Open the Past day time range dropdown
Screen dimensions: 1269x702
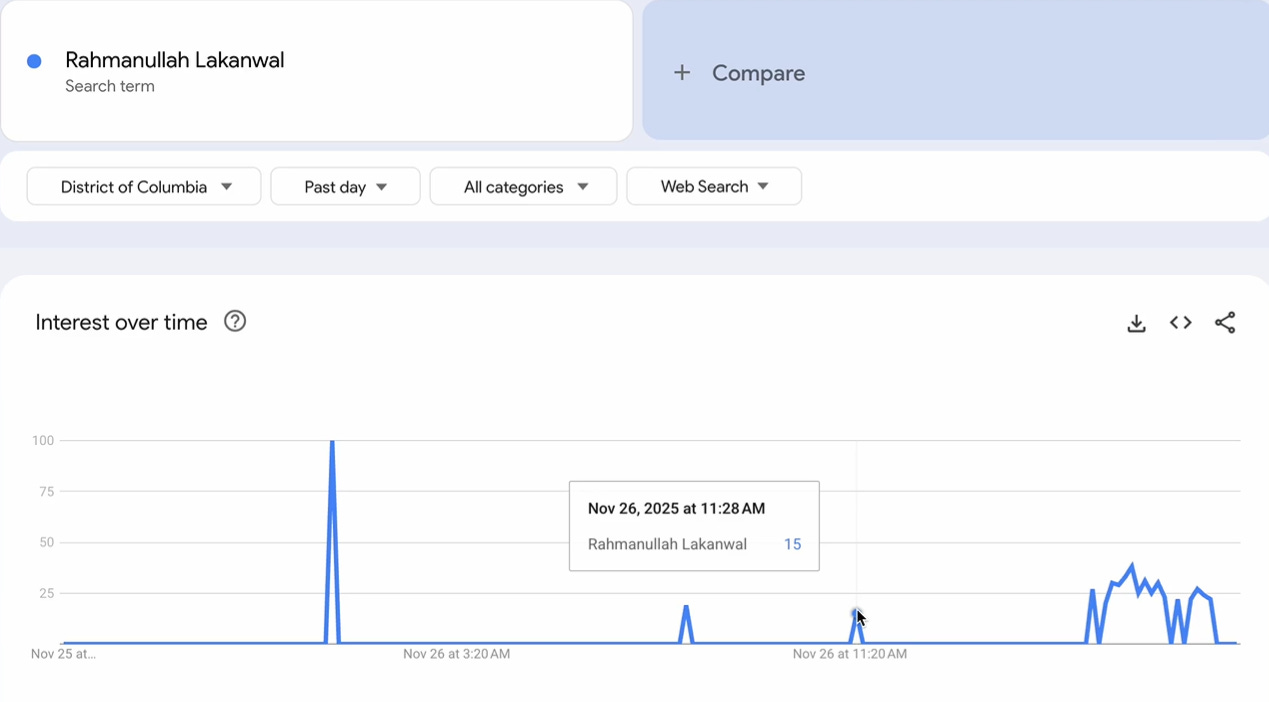pos(345,186)
